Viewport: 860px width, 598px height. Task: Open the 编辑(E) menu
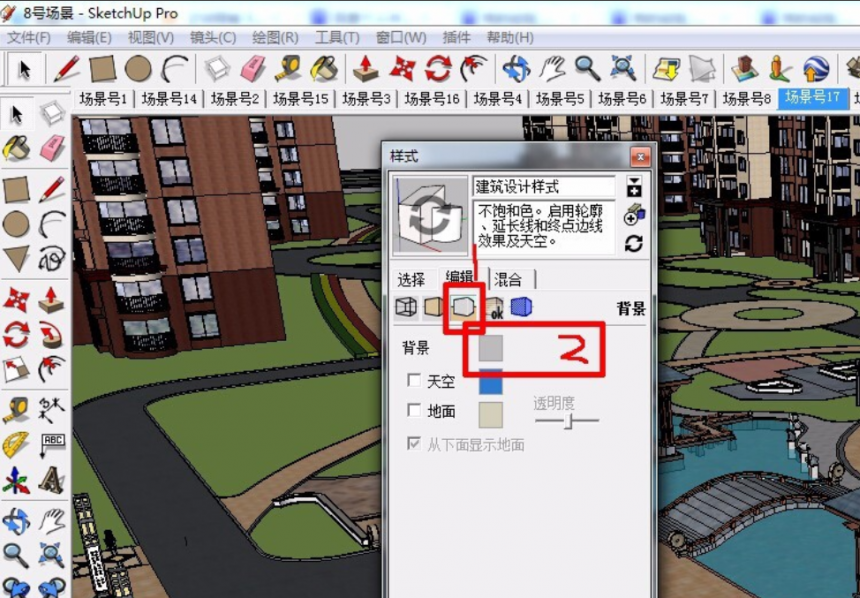89,38
